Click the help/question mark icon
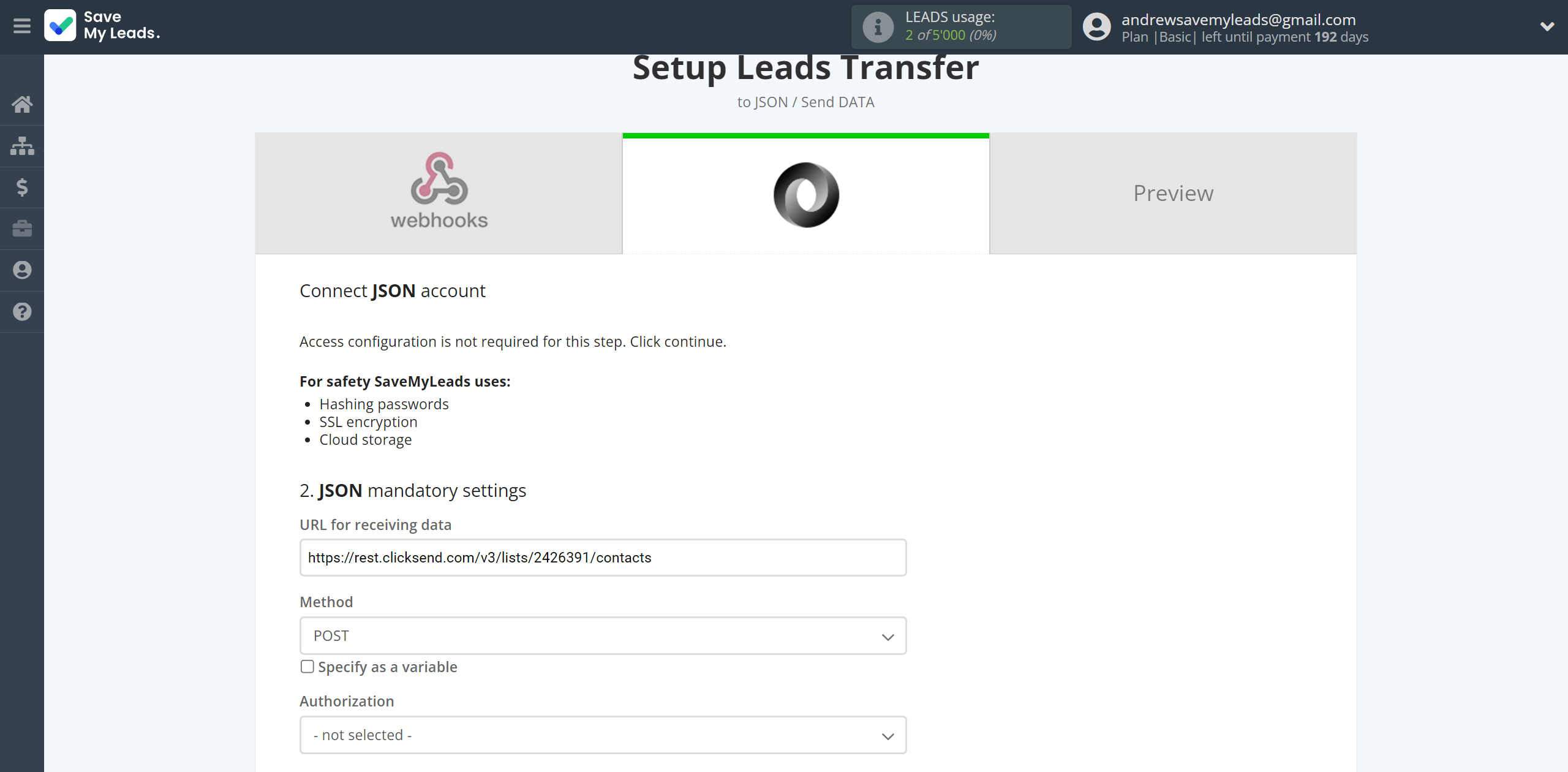 pos(22,311)
